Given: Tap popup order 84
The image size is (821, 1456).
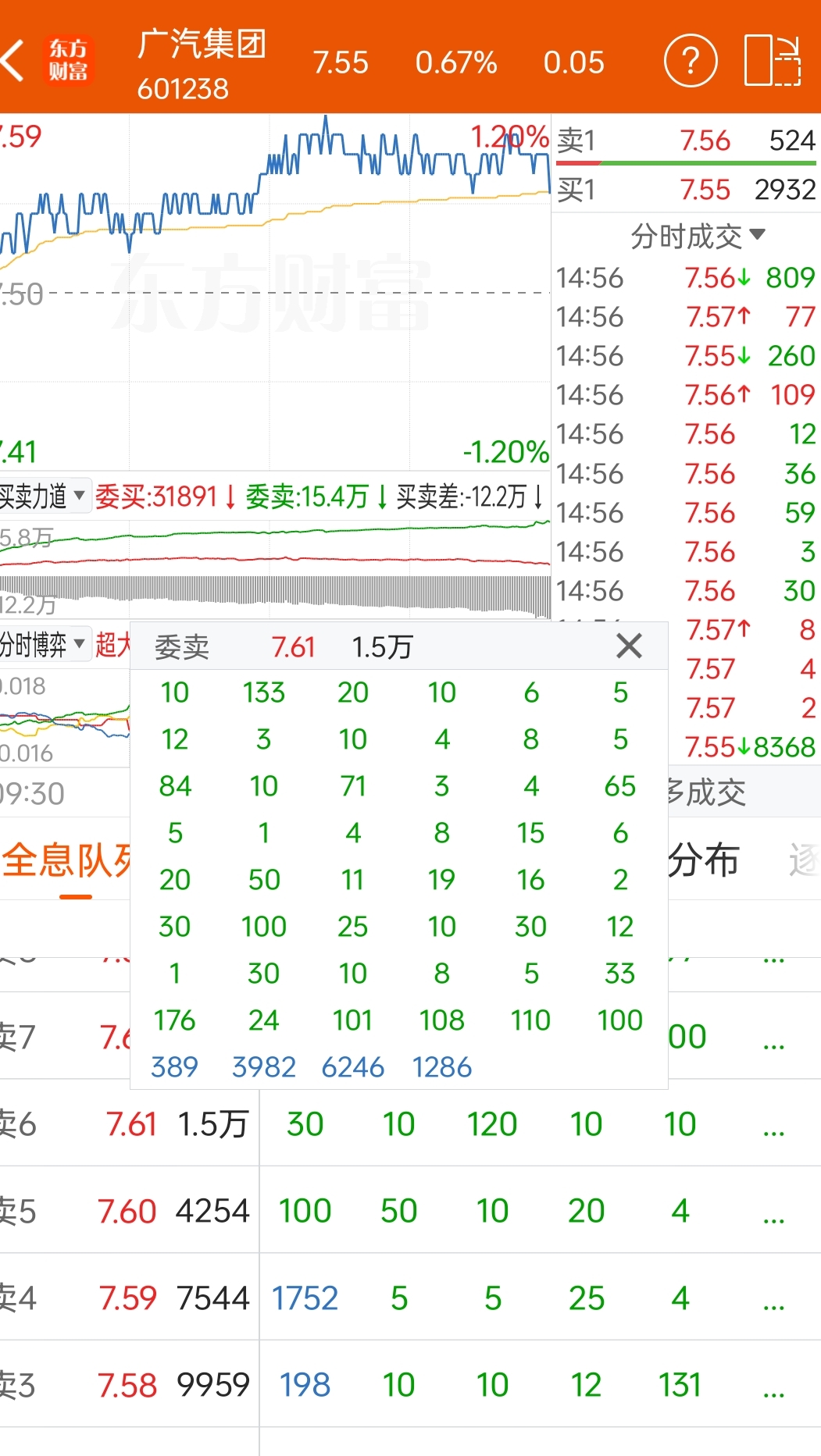Looking at the screenshot, I should point(175,786).
